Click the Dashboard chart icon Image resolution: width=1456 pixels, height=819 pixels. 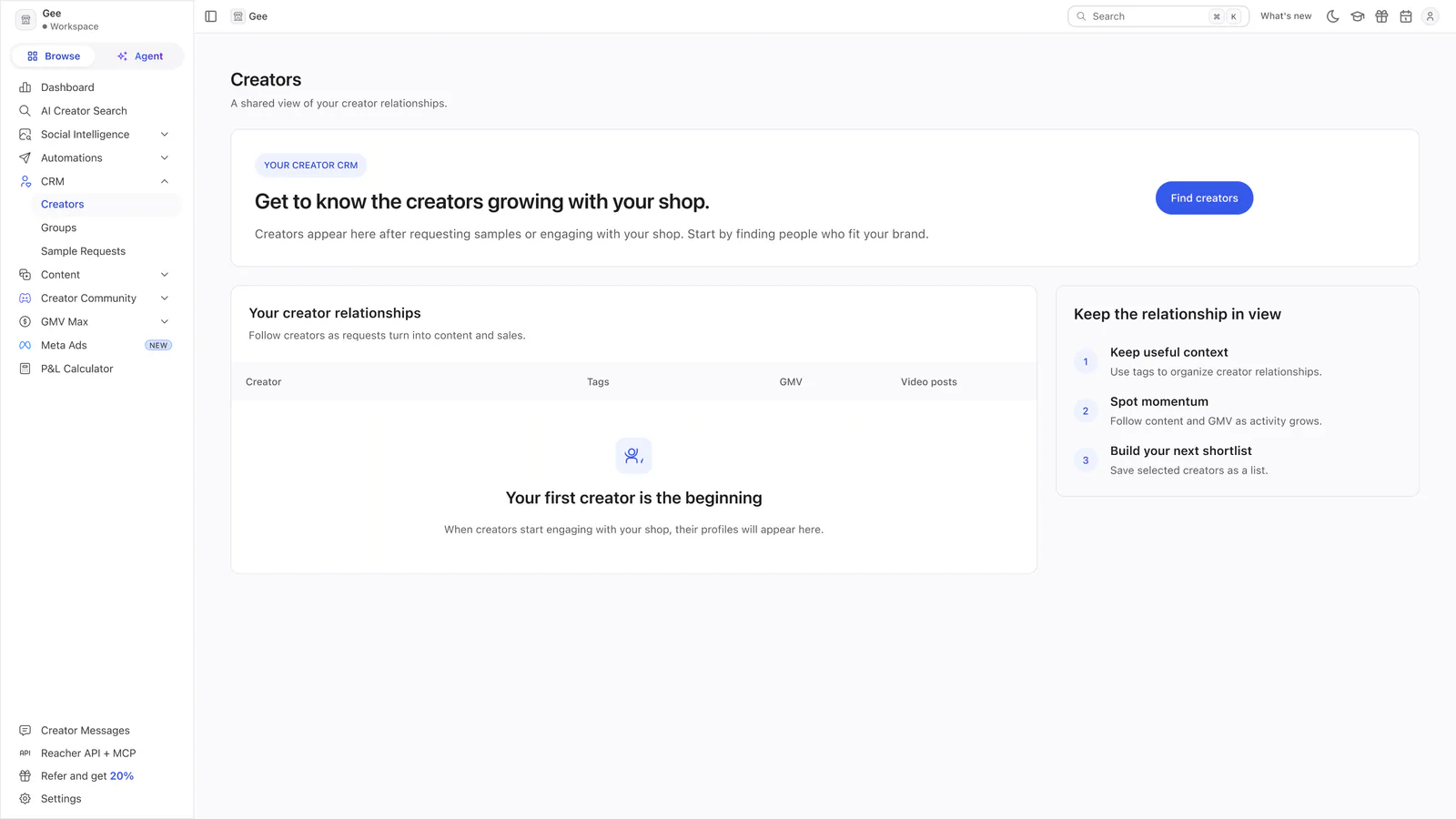pos(25,87)
